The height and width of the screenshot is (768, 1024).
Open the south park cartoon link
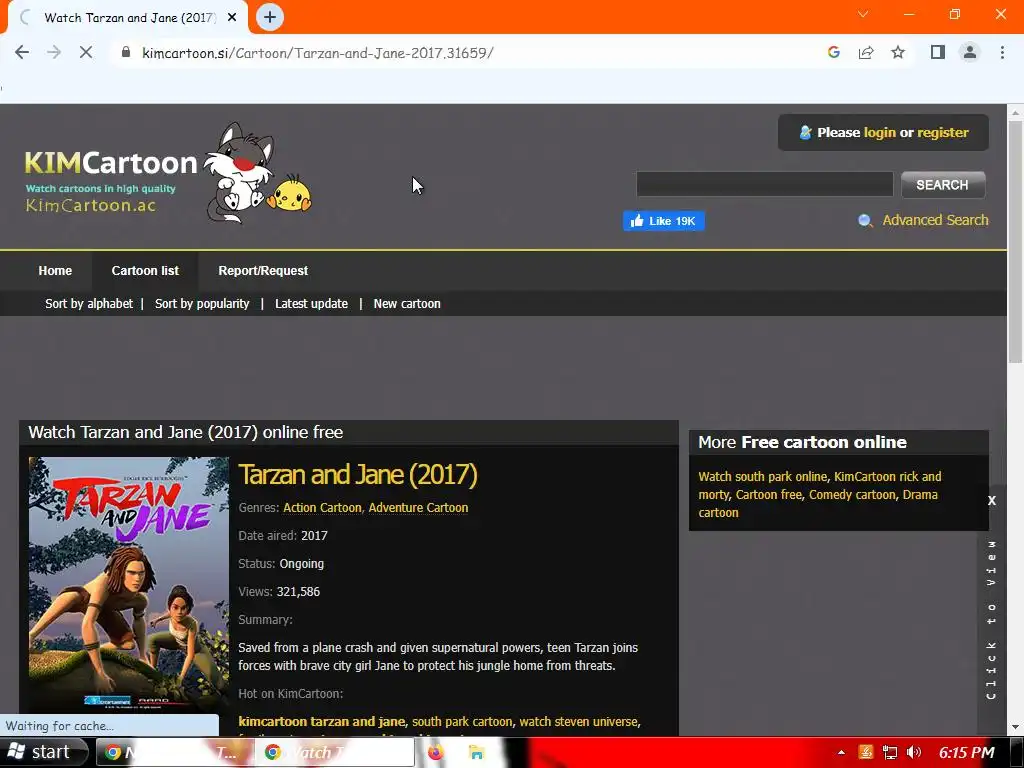(x=462, y=722)
